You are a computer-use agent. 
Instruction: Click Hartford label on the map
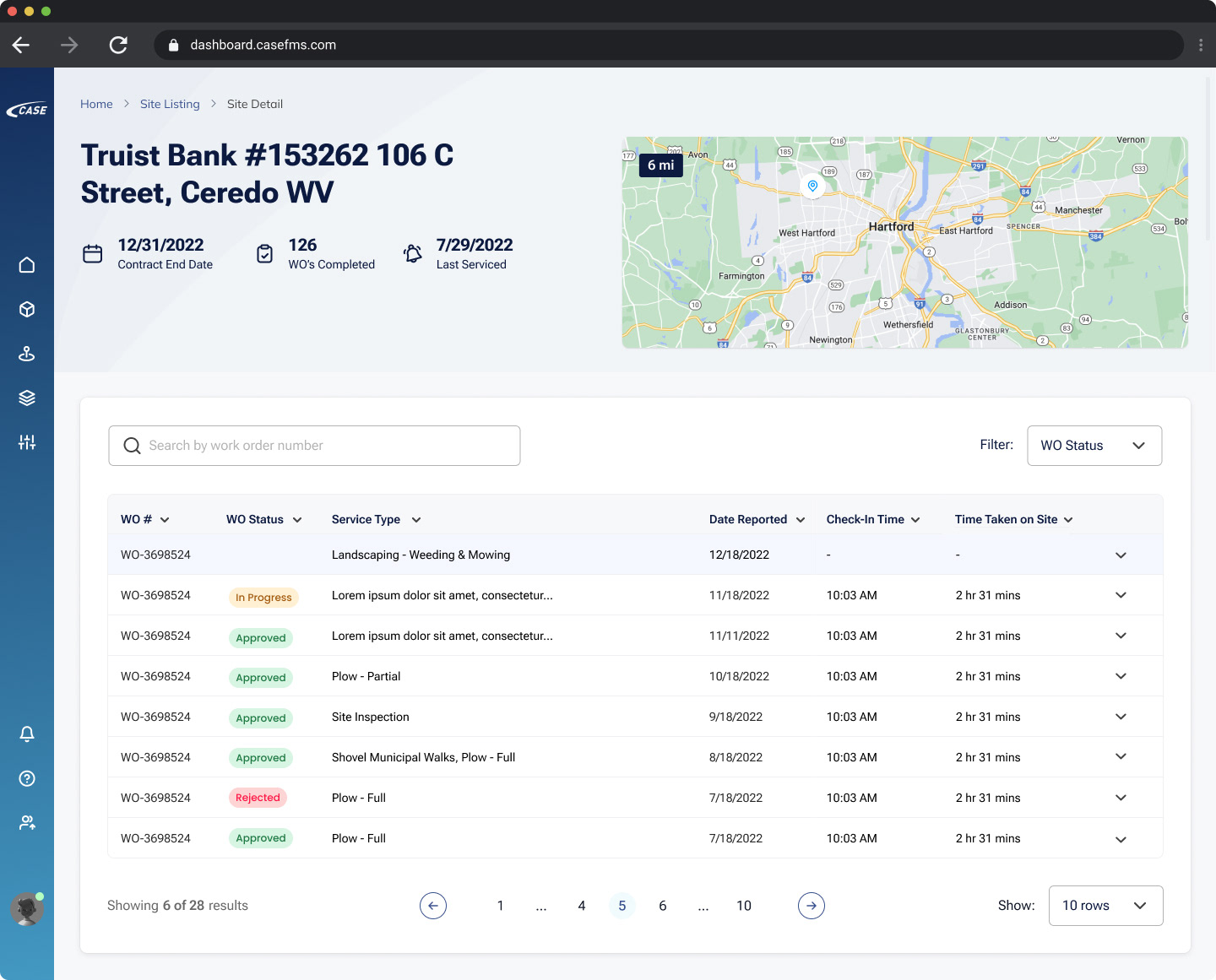(892, 226)
